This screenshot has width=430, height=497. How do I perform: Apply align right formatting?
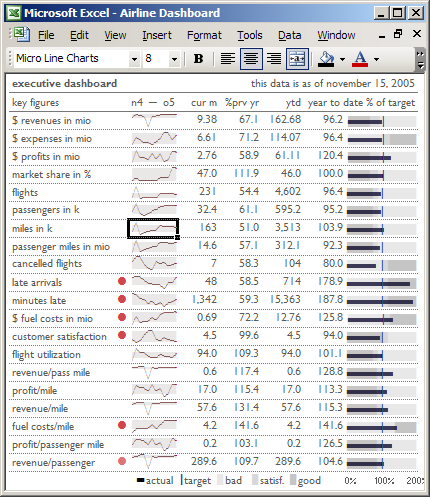274,59
